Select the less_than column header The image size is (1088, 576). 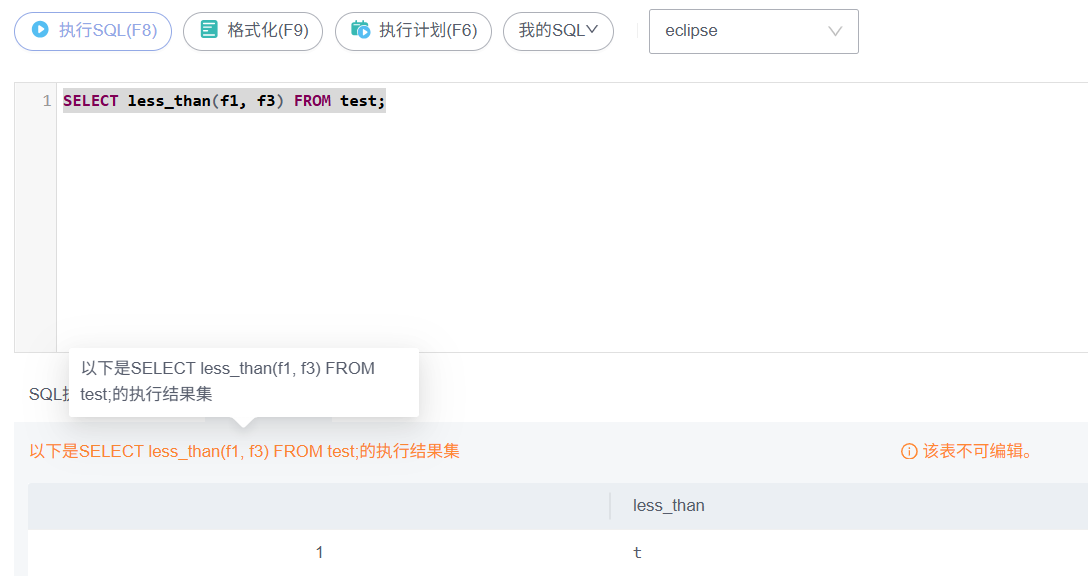click(x=668, y=506)
